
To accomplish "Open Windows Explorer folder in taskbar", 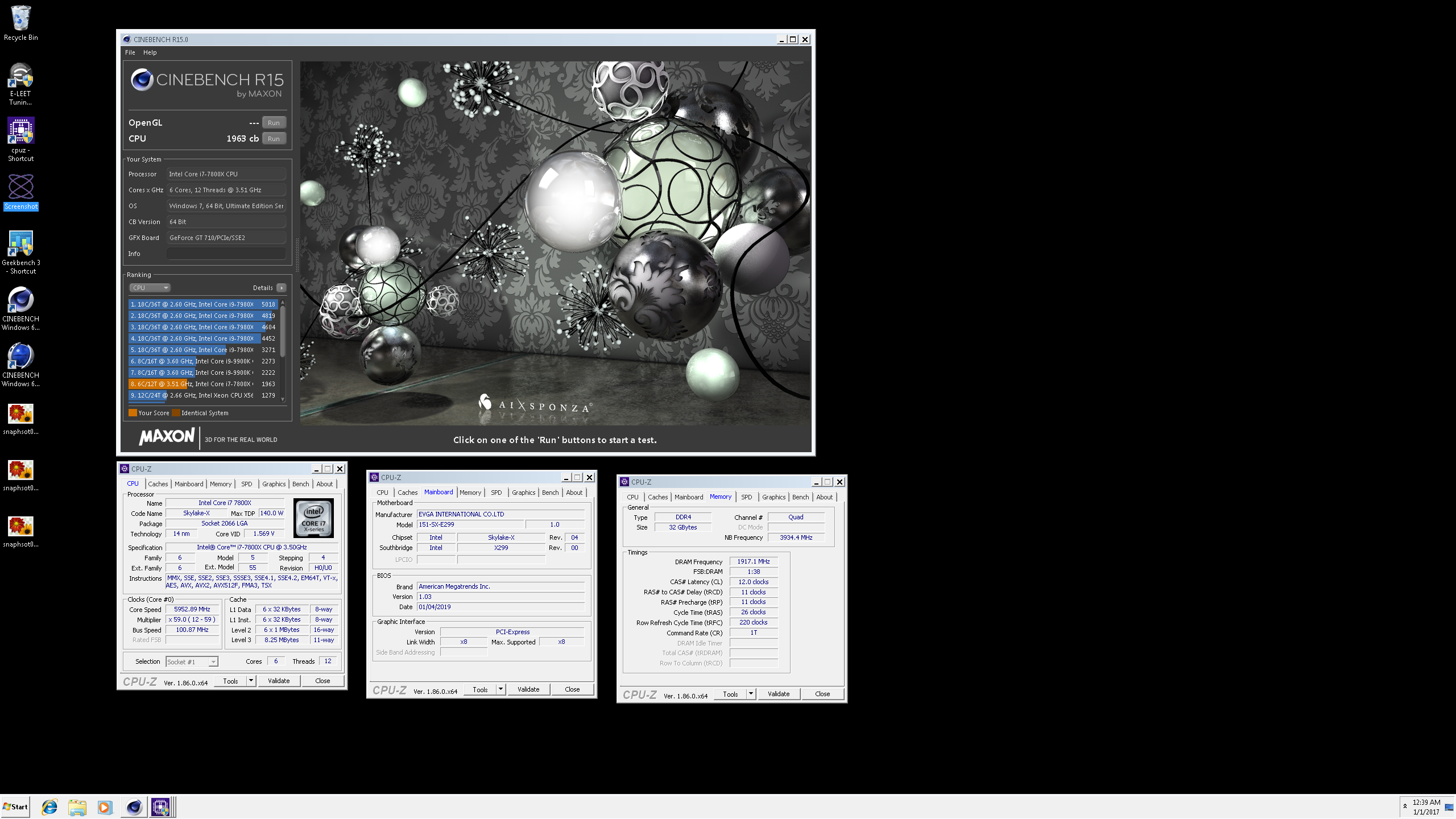I will [x=77, y=806].
